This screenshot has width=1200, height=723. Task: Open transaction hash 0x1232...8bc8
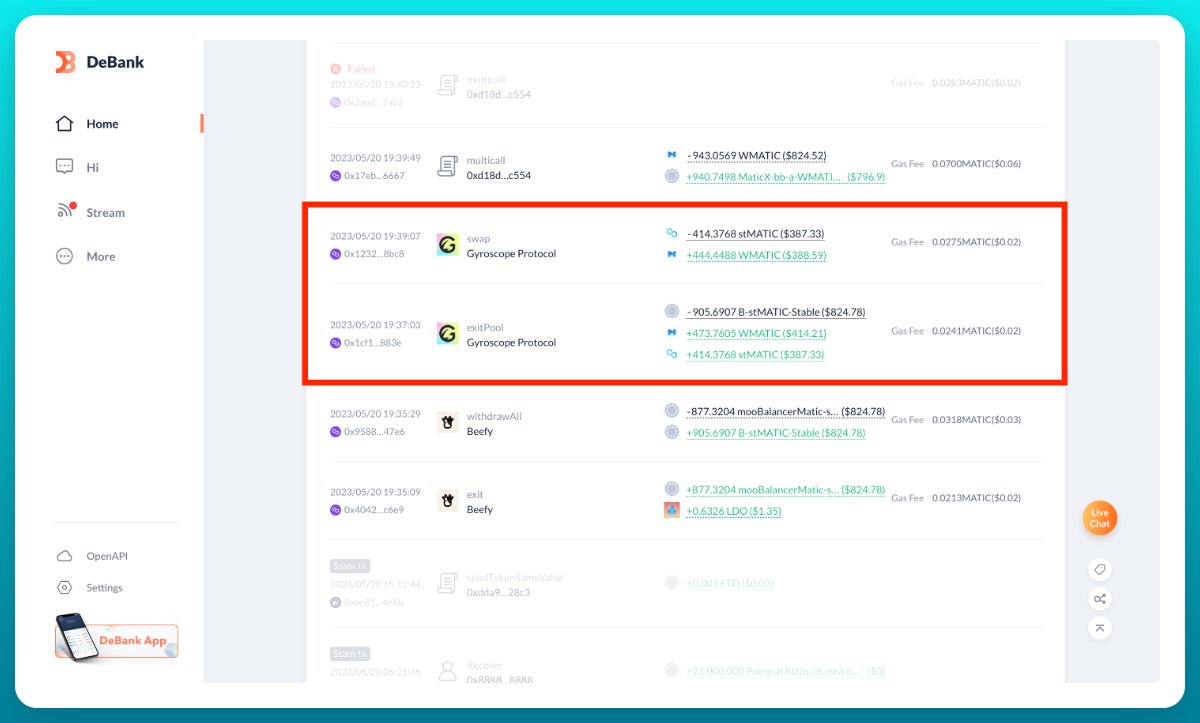tap(374, 254)
